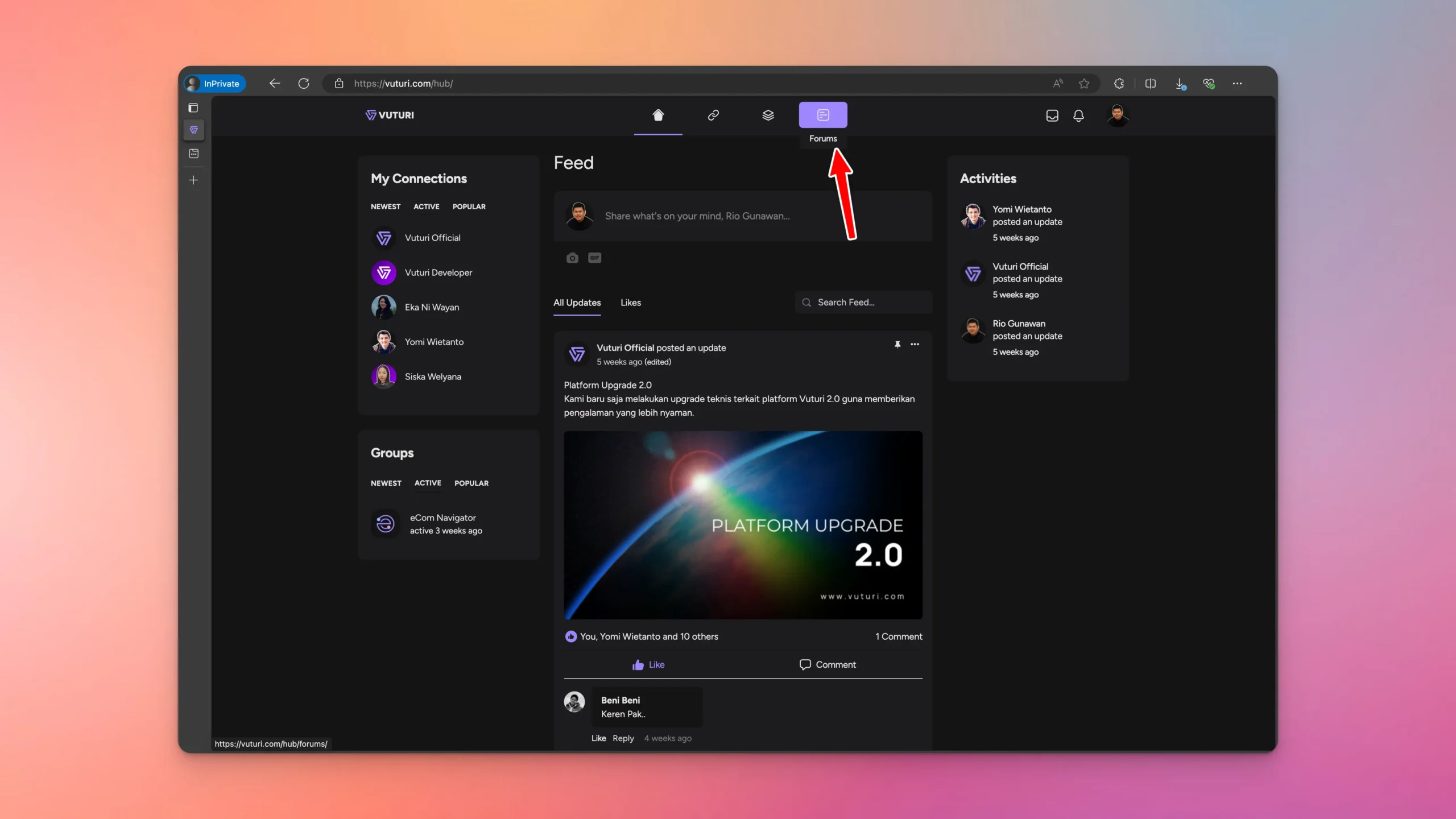This screenshot has height=819, width=1456.
Task: Open the 1 Comment link
Action: (x=899, y=636)
